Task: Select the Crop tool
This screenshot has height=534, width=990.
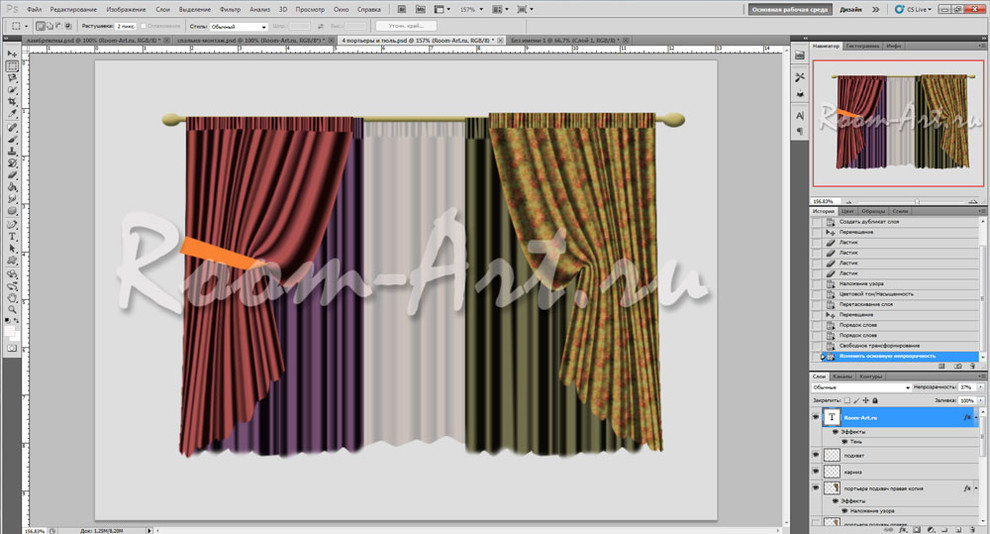Action: (13, 103)
